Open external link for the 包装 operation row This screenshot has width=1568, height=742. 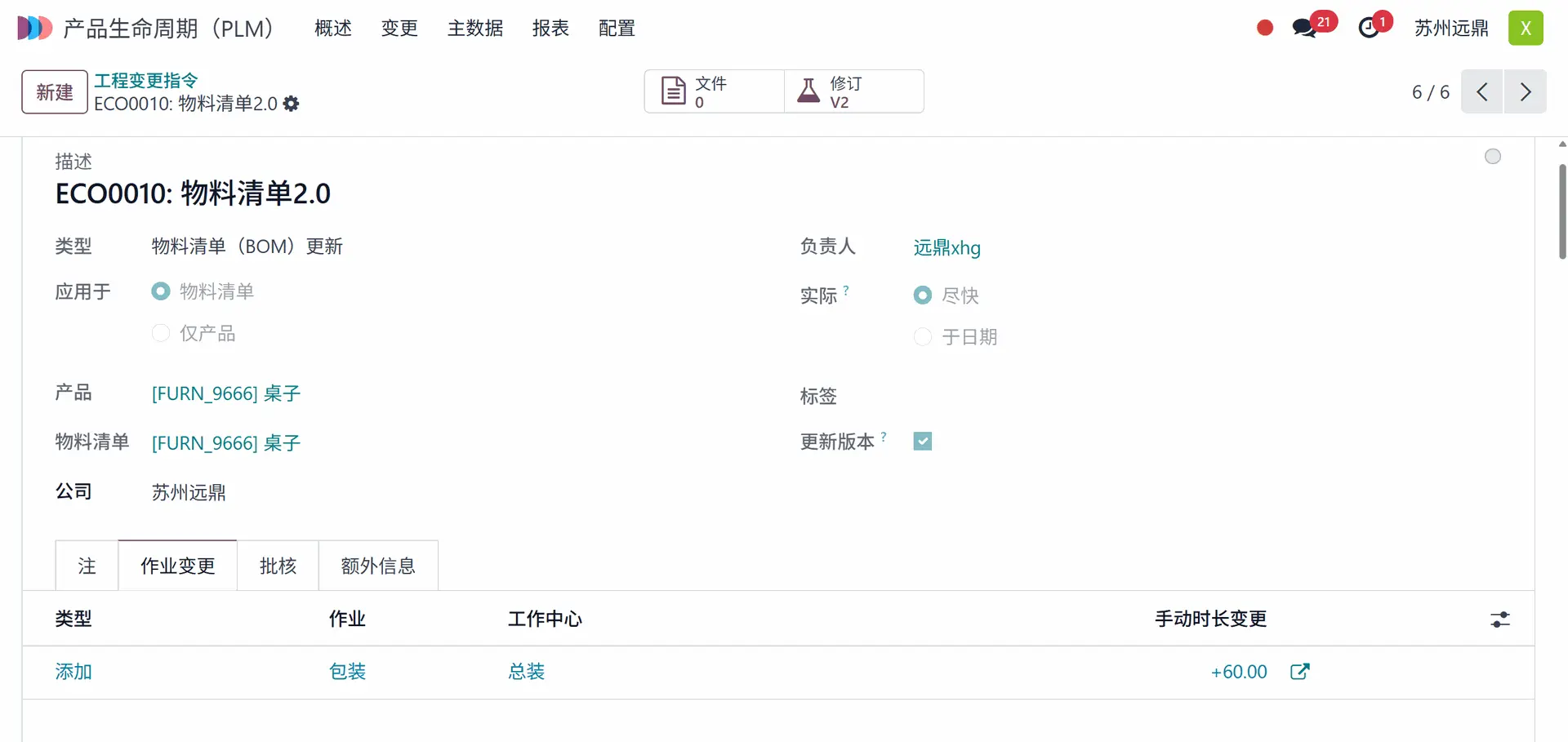[1299, 672]
